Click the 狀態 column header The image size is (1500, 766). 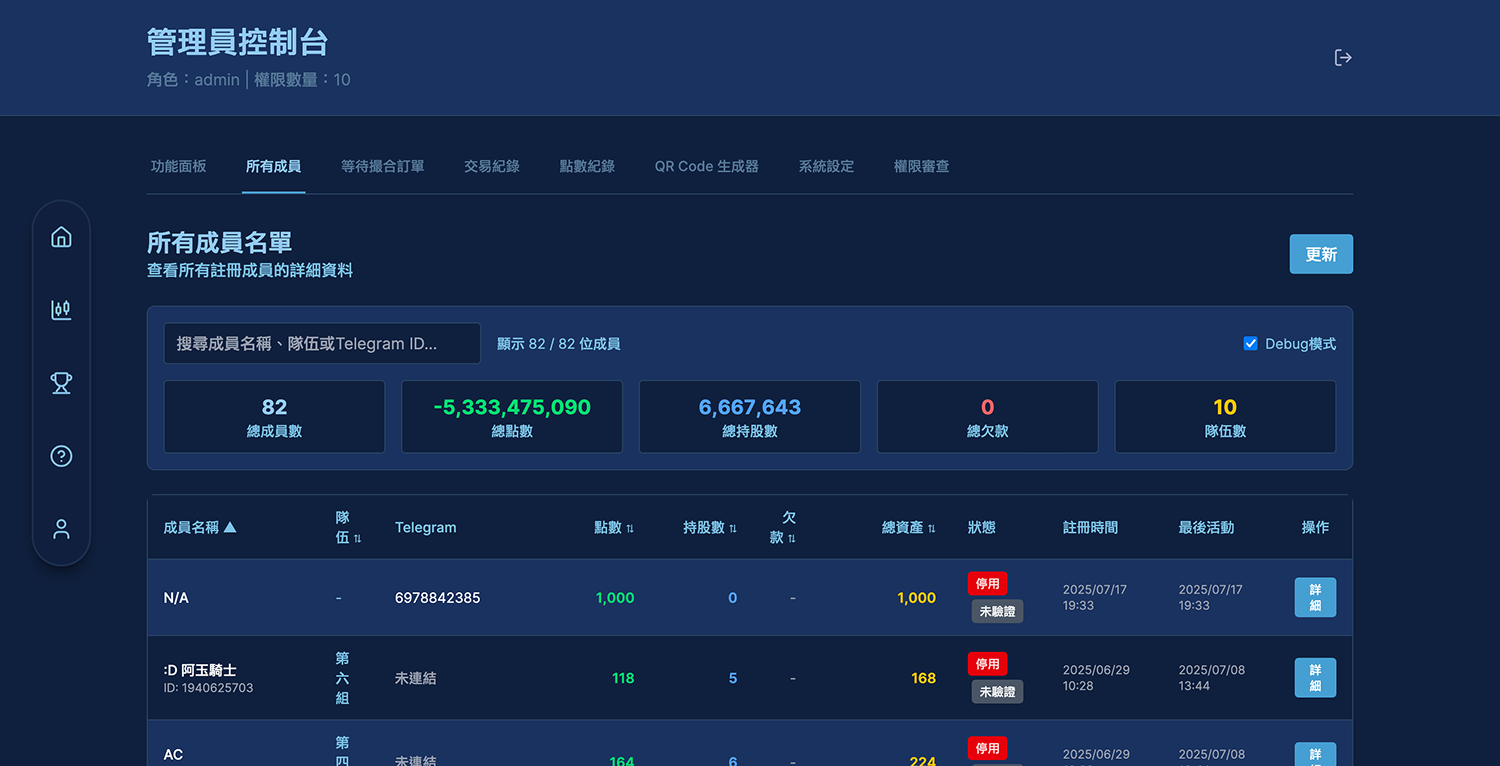pyautogui.click(x=981, y=527)
